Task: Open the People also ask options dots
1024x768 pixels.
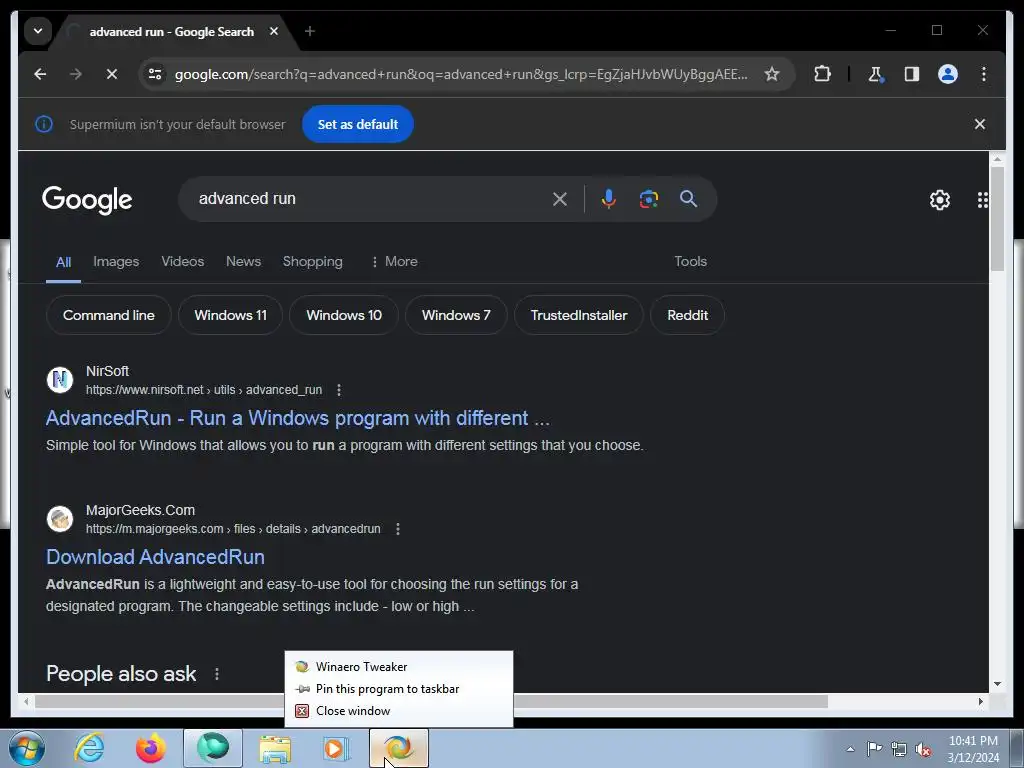Action: point(217,674)
